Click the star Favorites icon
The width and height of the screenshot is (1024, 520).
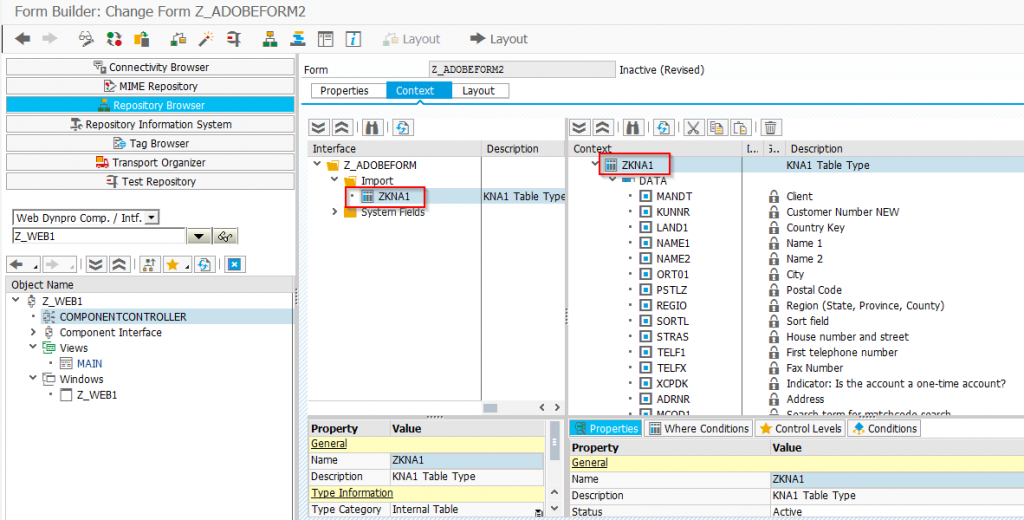click(x=173, y=265)
